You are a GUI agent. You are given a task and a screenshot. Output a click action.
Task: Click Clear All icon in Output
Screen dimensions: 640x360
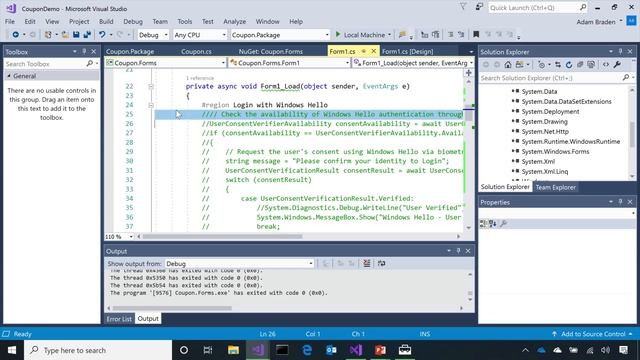click(x=367, y=263)
